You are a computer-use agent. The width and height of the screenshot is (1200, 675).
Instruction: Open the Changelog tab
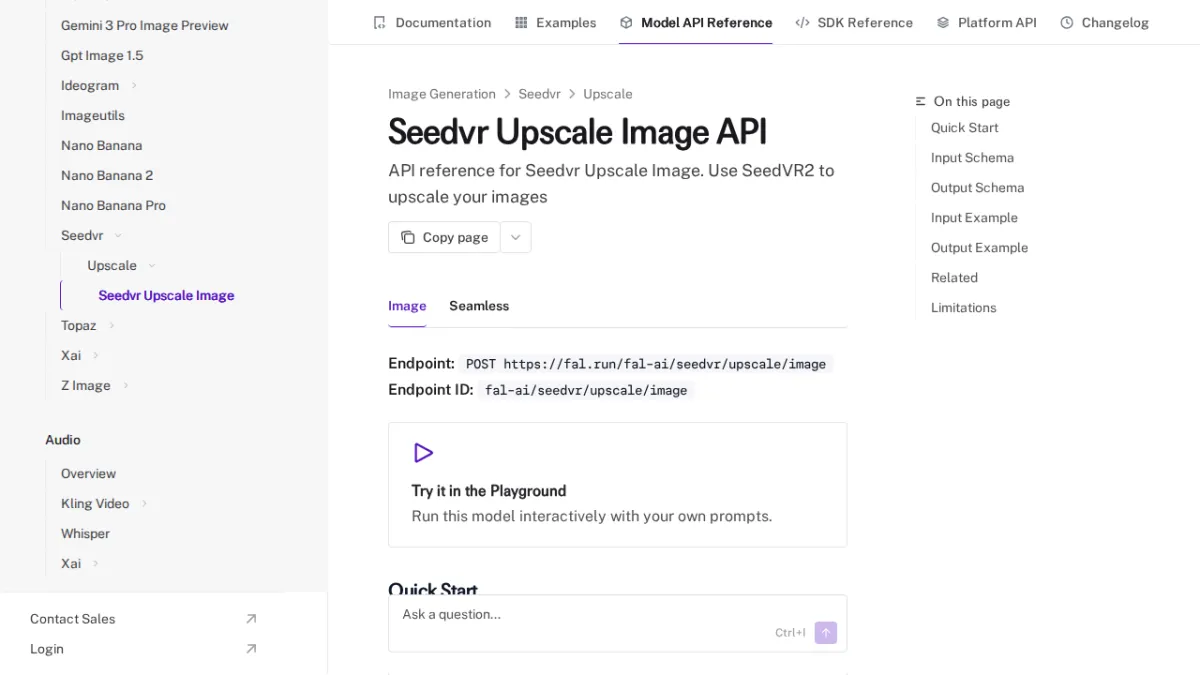coord(1104,22)
